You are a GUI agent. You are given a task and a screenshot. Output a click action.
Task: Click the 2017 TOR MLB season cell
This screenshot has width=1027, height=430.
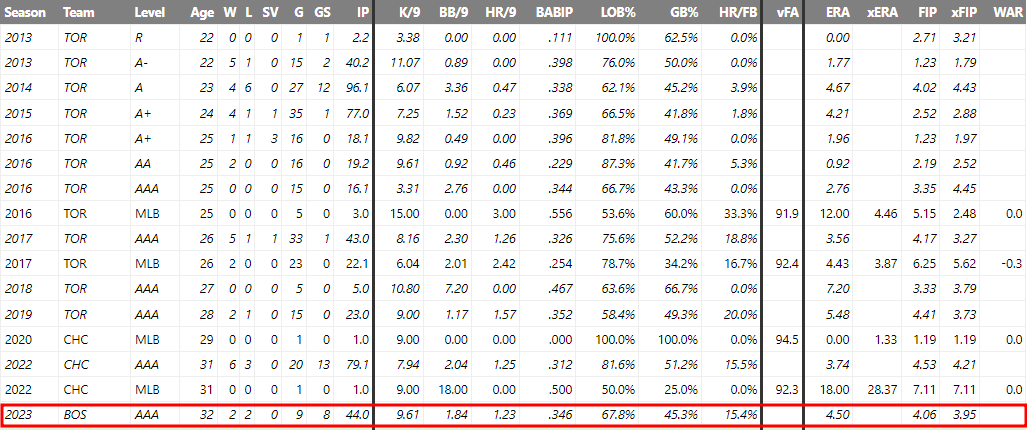[17, 264]
